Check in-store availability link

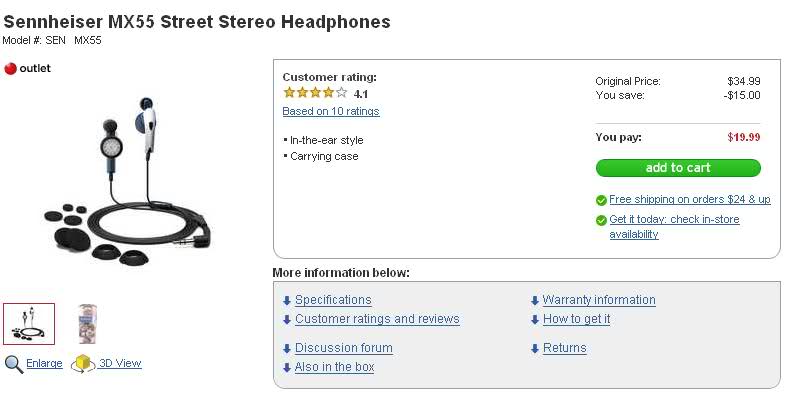(x=674, y=227)
